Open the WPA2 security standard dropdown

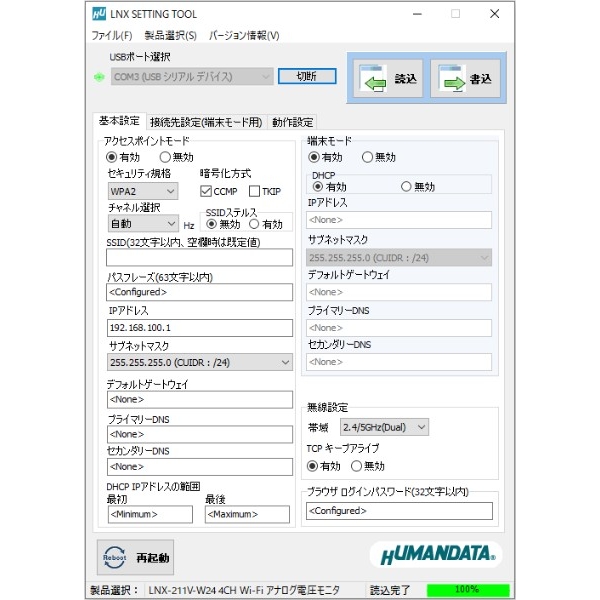[142, 191]
